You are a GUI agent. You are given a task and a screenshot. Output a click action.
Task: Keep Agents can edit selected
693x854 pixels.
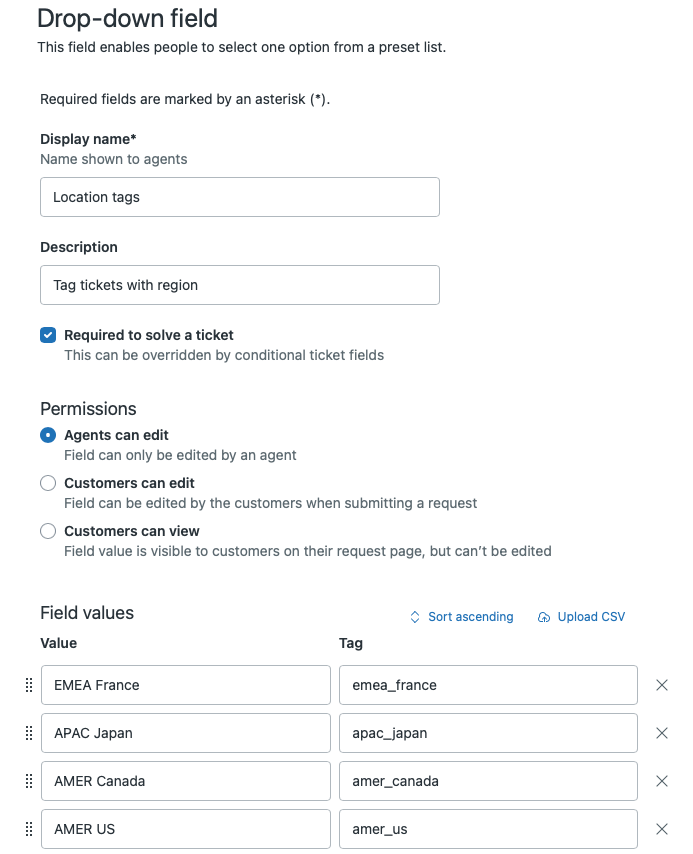47,435
